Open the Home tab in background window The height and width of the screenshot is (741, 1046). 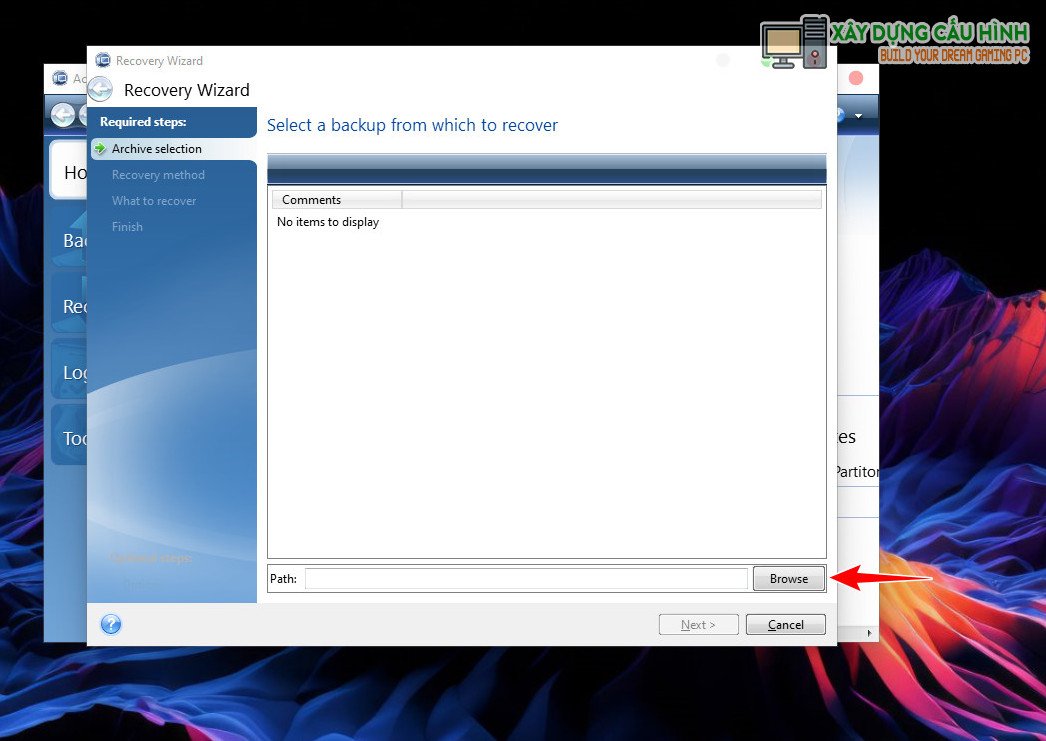(x=70, y=172)
